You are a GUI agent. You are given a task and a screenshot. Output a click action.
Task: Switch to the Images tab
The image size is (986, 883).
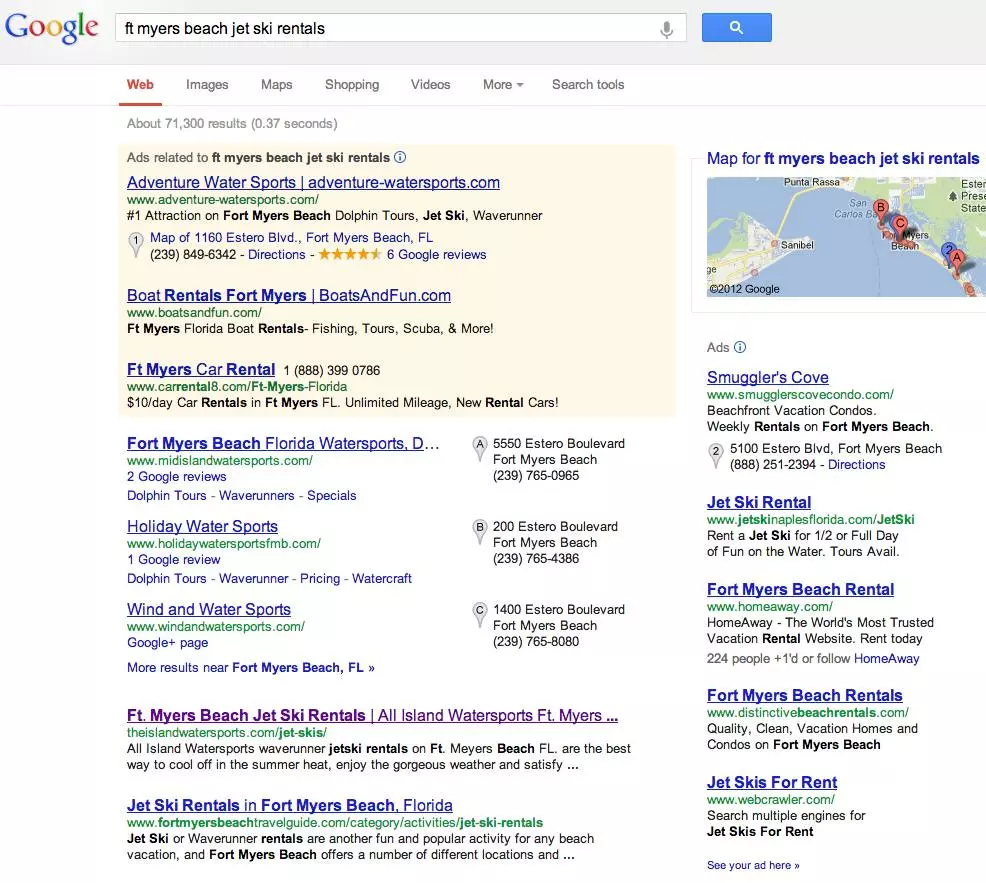point(207,84)
